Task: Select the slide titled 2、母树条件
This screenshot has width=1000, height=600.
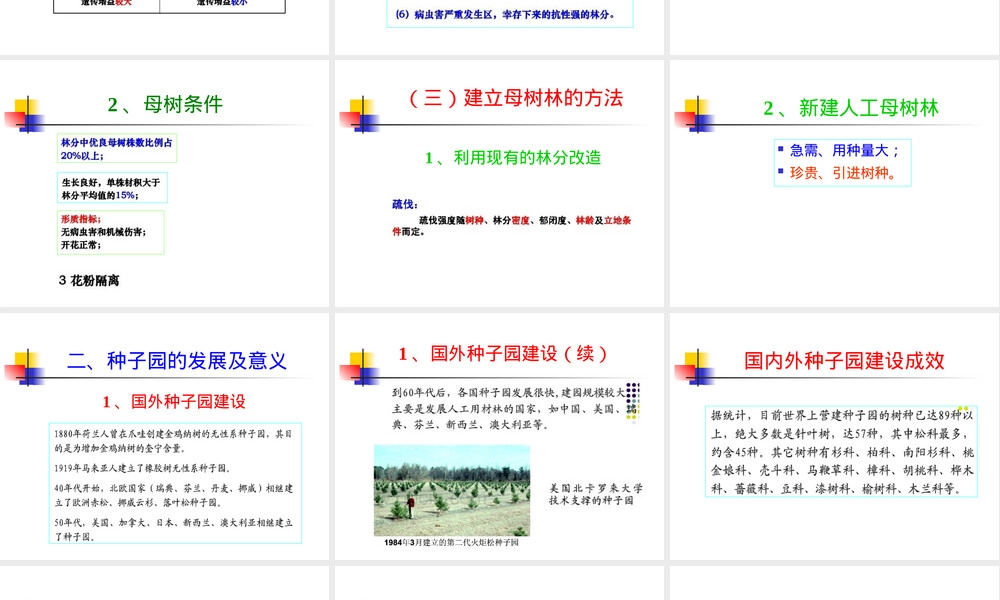Action: click(x=165, y=184)
